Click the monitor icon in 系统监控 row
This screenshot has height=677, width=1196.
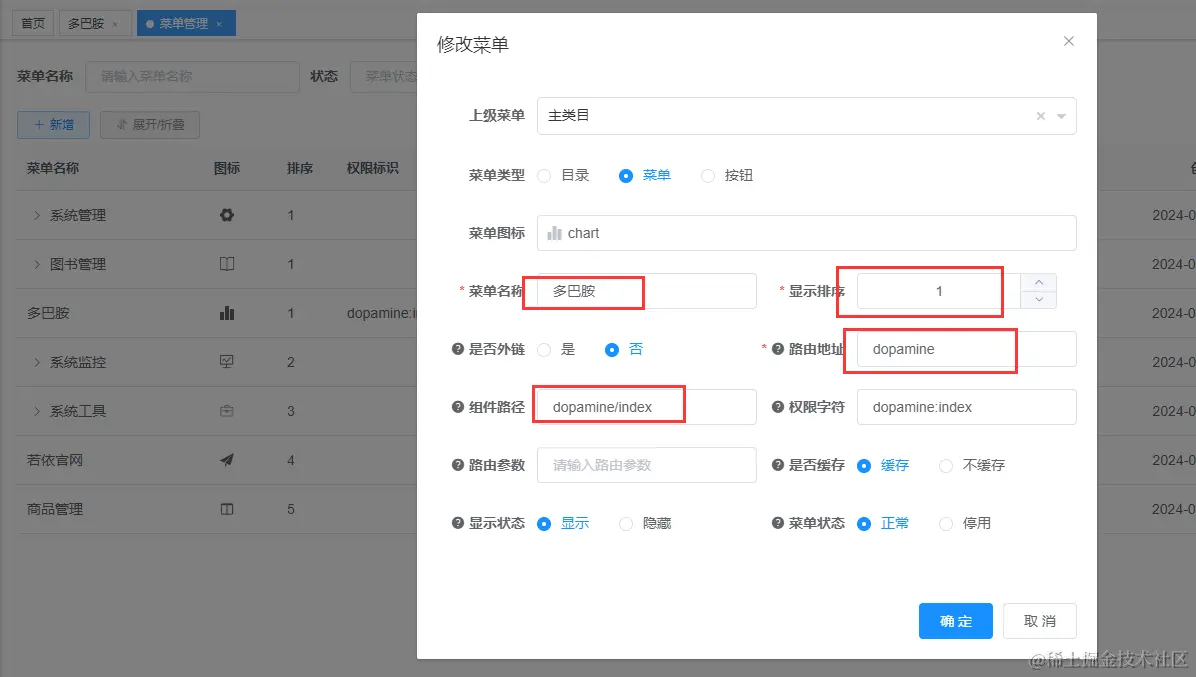(227, 361)
